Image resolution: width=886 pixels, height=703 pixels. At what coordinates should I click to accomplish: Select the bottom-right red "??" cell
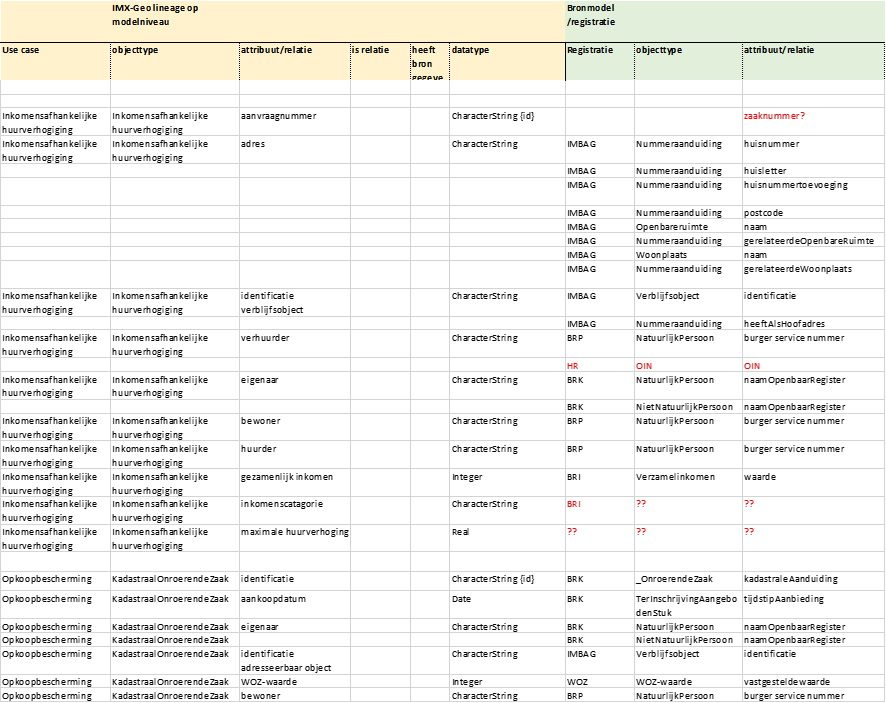click(750, 532)
